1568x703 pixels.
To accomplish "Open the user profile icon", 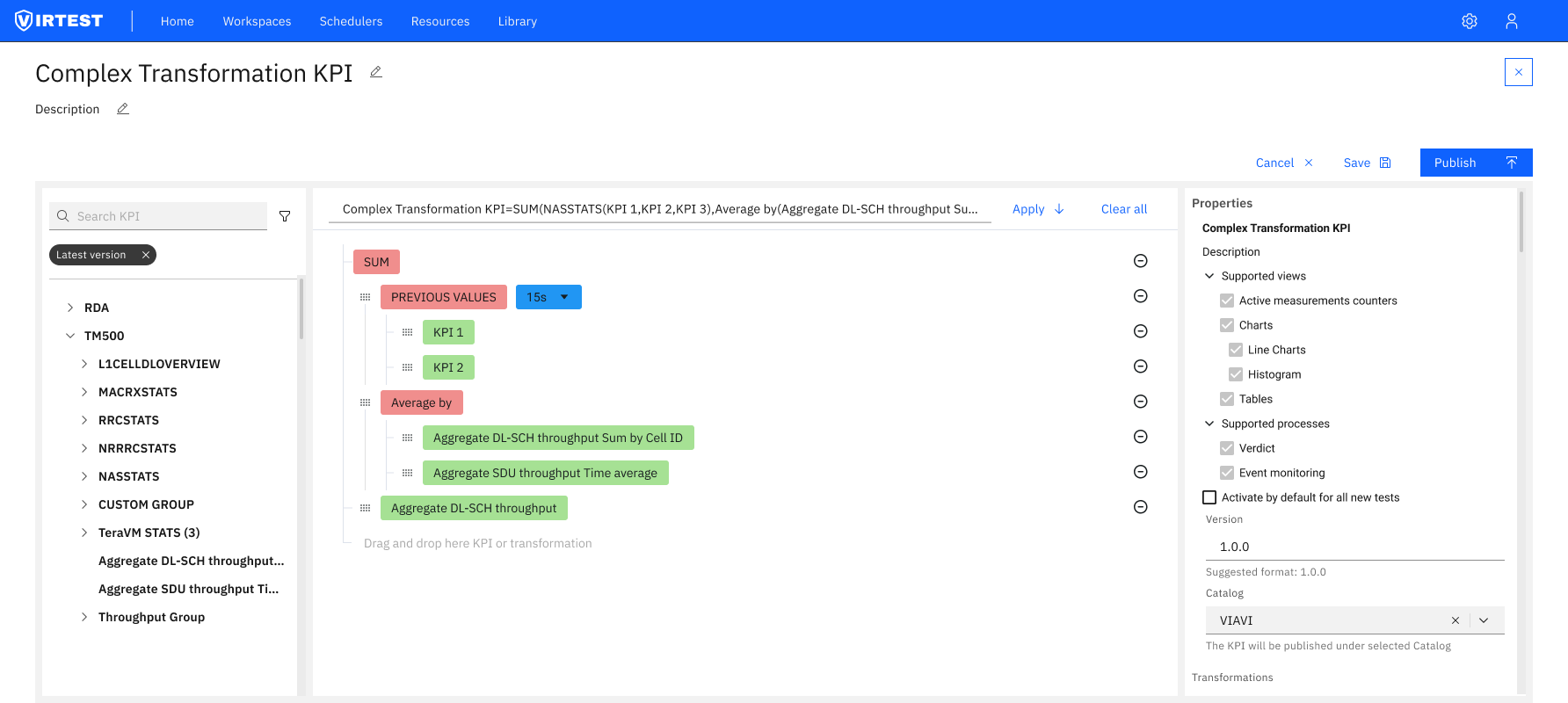I will click(x=1511, y=21).
